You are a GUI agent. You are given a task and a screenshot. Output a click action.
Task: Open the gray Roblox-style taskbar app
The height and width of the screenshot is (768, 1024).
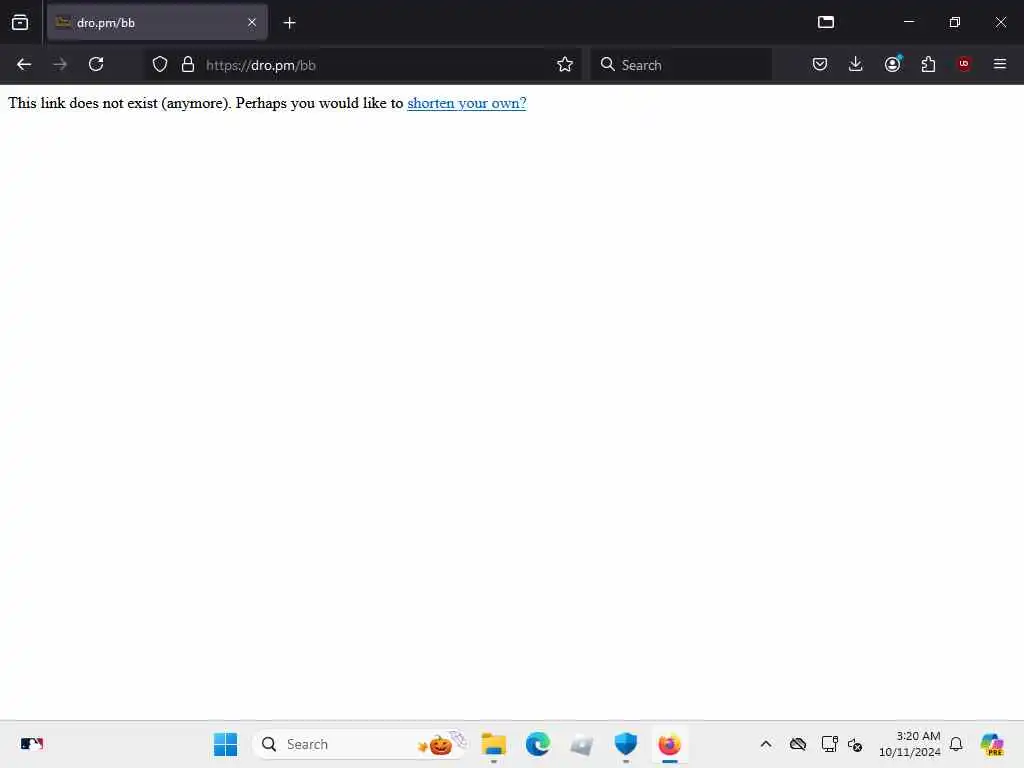click(581, 744)
